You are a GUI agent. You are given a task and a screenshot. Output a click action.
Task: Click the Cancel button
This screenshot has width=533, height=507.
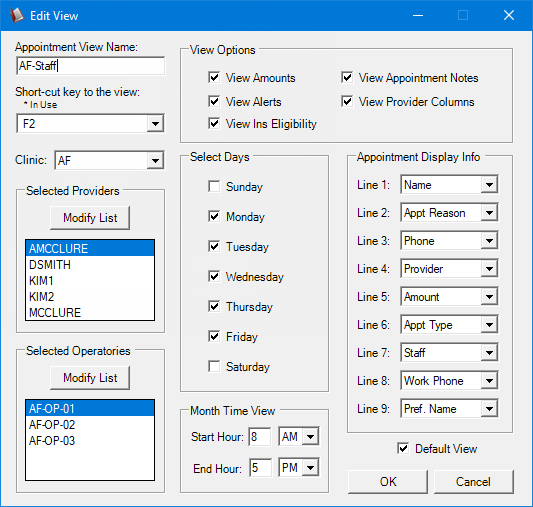(x=474, y=482)
